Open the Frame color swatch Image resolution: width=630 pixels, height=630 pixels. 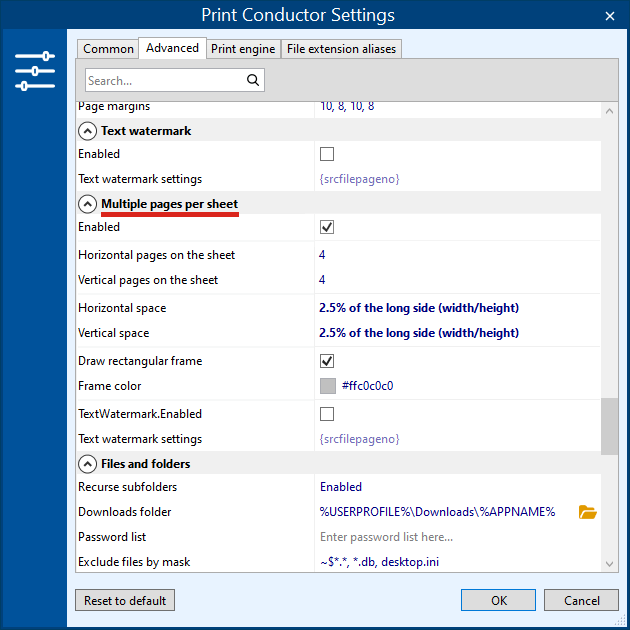tap(328, 386)
